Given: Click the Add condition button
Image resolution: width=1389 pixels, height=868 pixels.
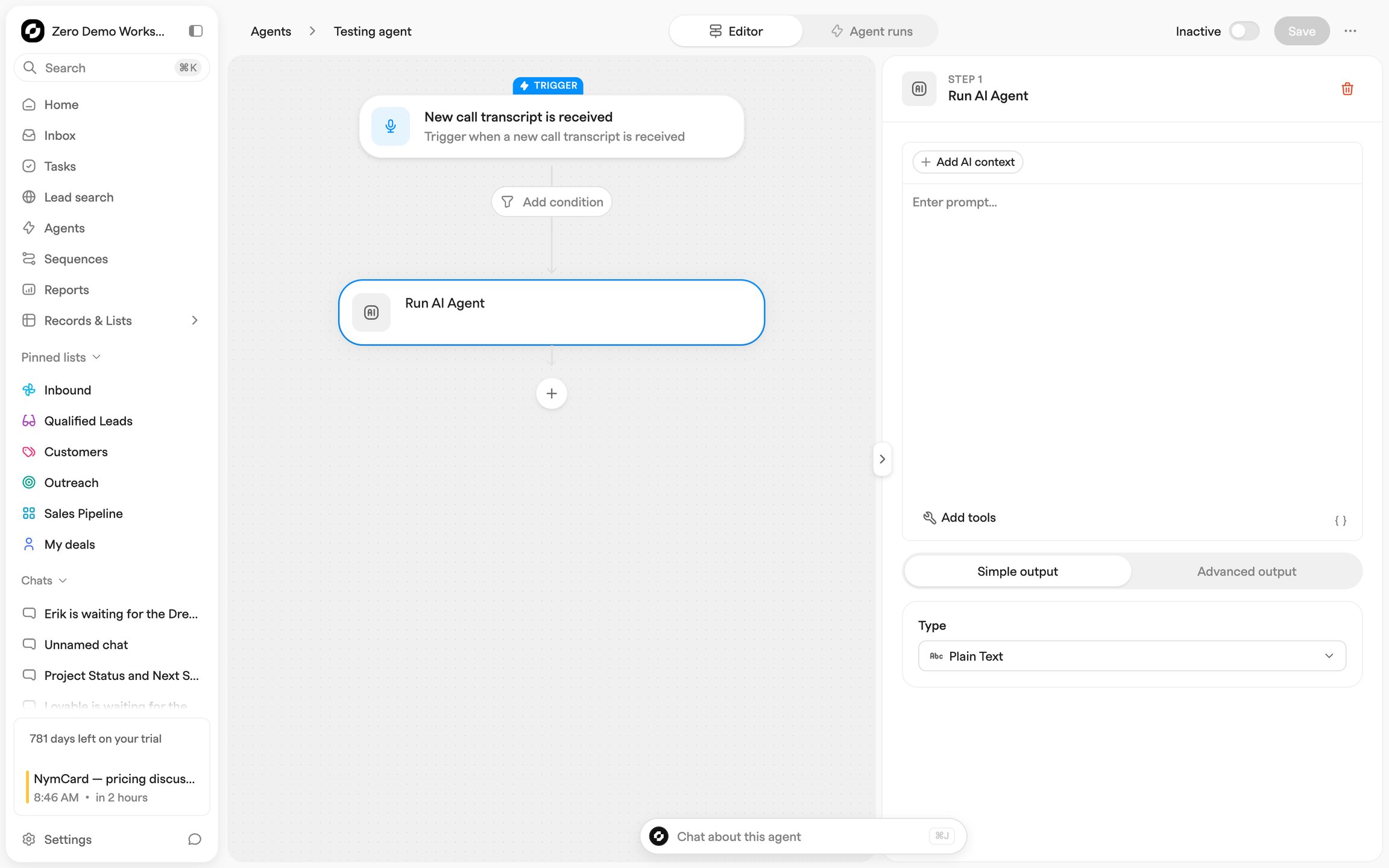Looking at the screenshot, I should (x=551, y=202).
